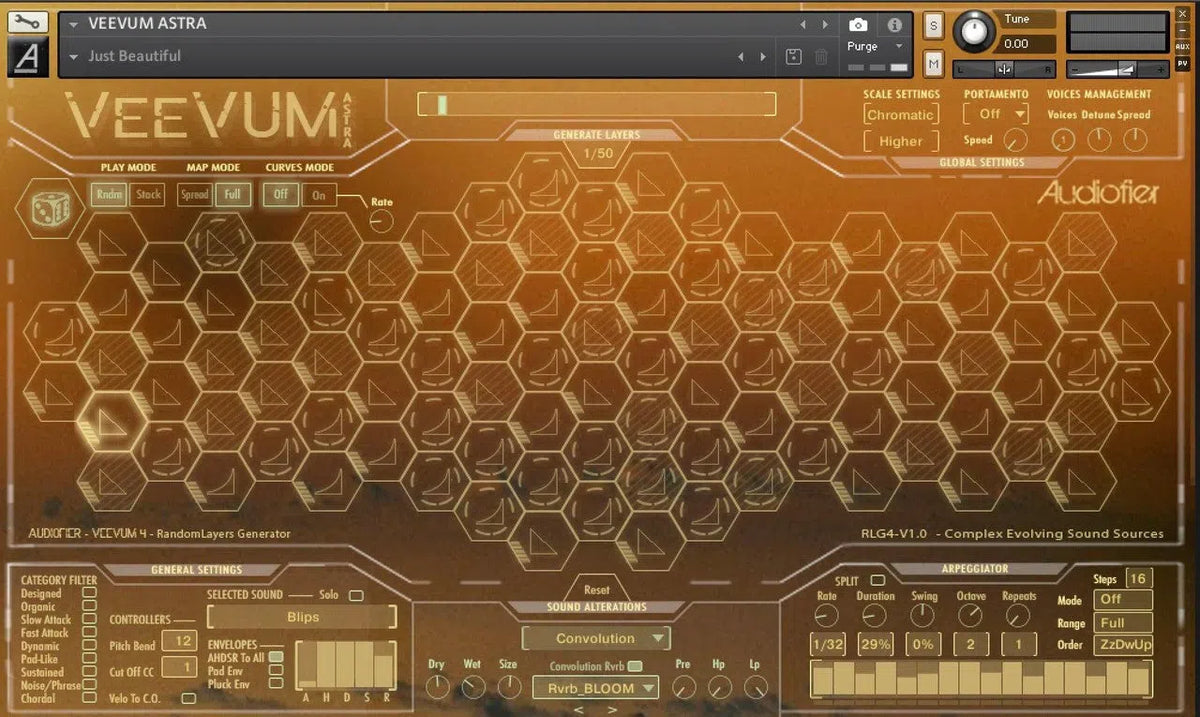Click the Portamento Speed knob
Screen dimensions: 1200x717
(x=1018, y=141)
